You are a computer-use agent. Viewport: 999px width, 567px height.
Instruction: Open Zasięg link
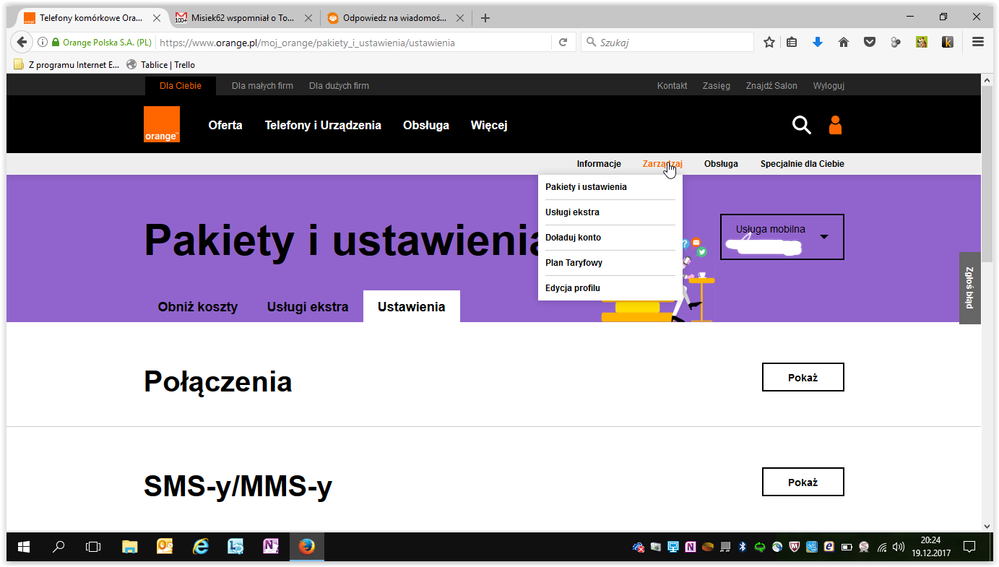pos(716,85)
